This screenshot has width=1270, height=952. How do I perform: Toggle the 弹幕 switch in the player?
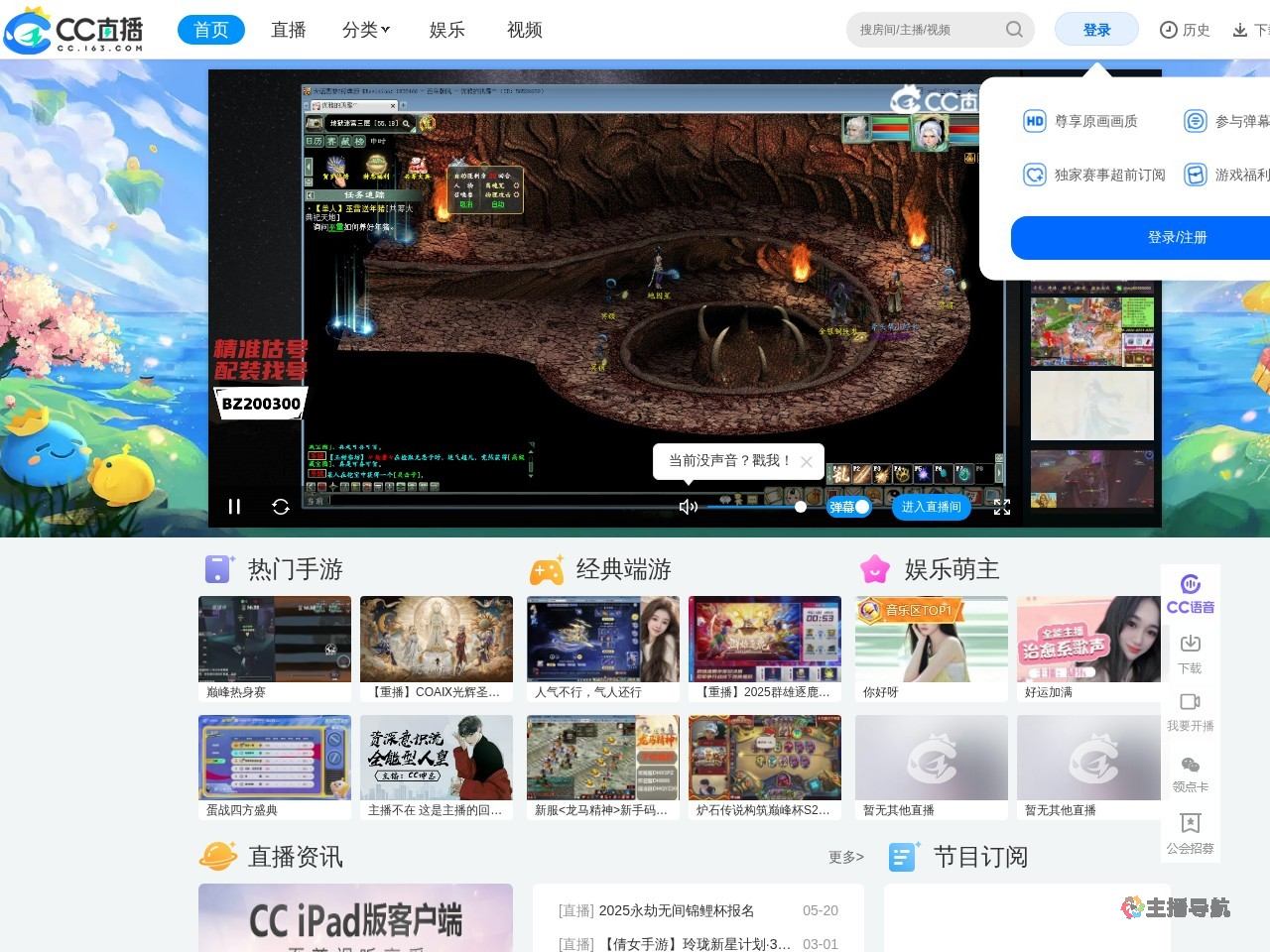click(846, 507)
